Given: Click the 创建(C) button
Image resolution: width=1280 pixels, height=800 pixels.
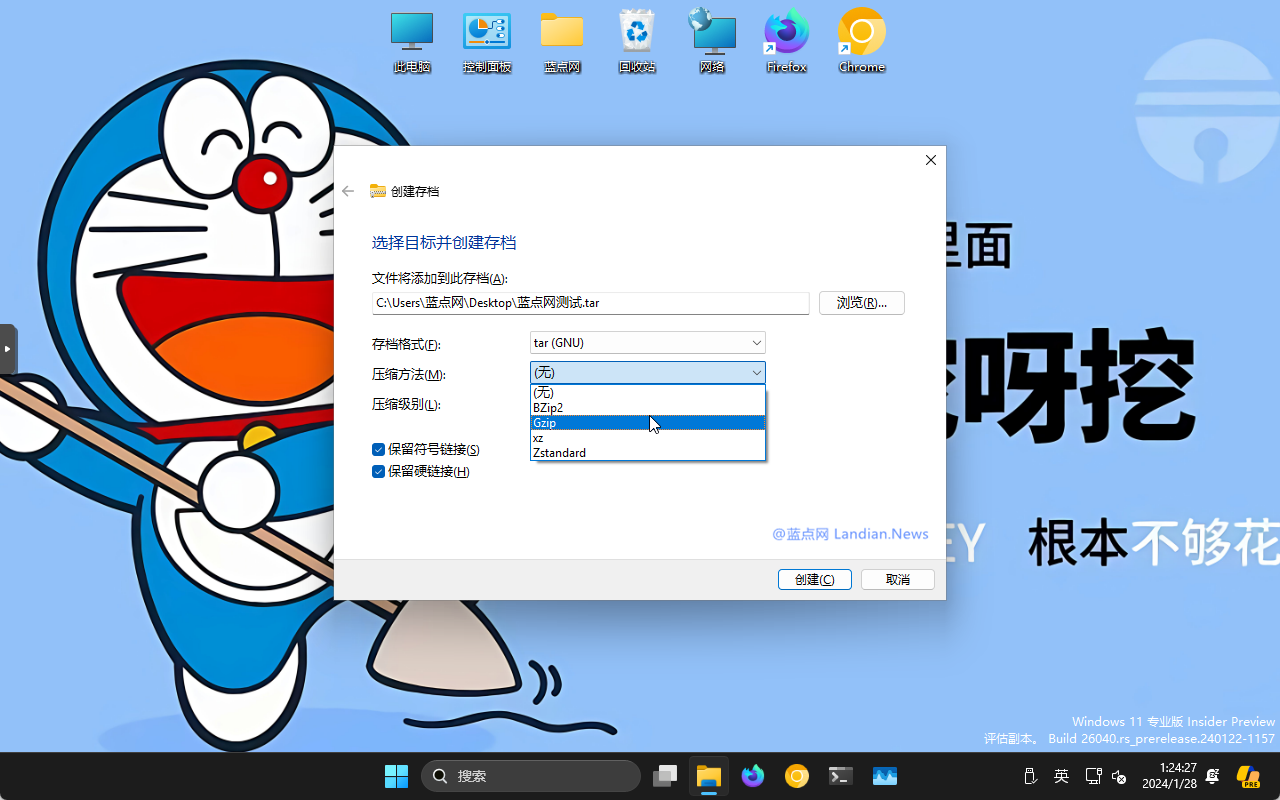Looking at the screenshot, I should click(815, 579).
